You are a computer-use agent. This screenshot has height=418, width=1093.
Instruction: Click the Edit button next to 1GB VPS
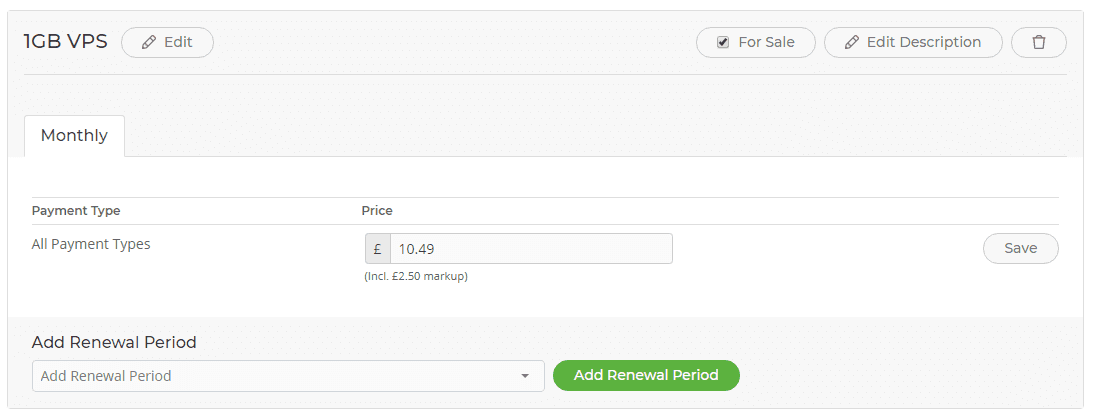(167, 42)
